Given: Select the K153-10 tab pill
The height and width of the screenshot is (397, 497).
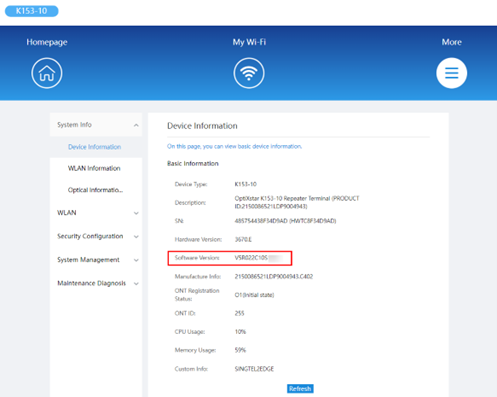Looking at the screenshot, I should tap(32, 11).
